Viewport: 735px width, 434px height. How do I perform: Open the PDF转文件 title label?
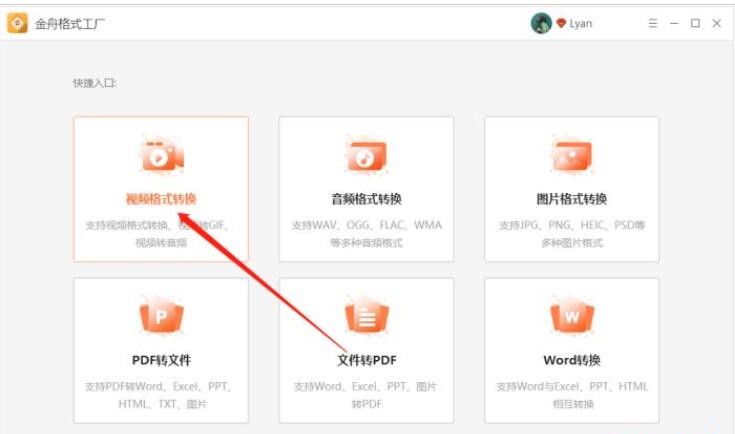tap(161, 360)
